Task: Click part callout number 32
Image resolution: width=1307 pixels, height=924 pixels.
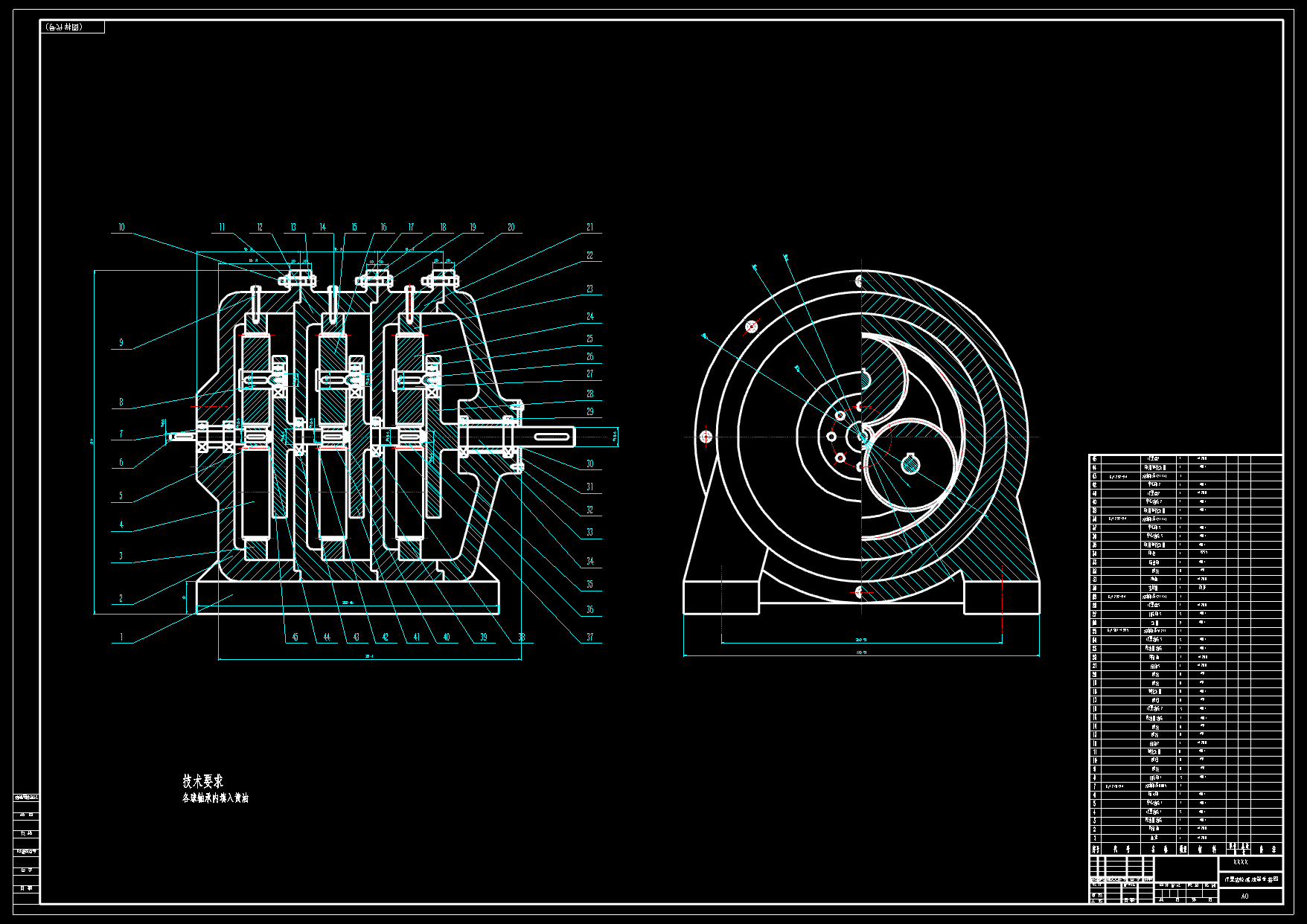Action: point(590,510)
